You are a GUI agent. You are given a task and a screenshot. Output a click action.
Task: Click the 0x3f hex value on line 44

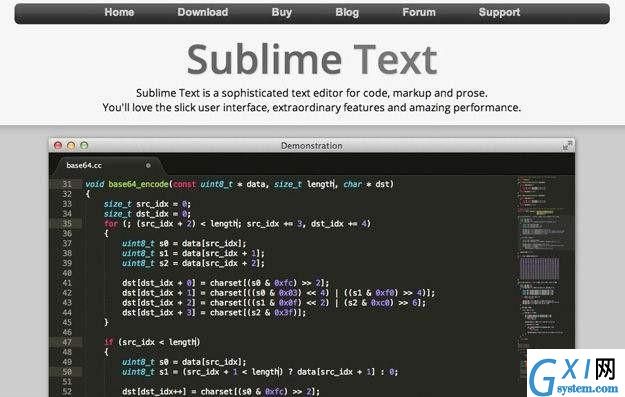[x=285, y=312]
